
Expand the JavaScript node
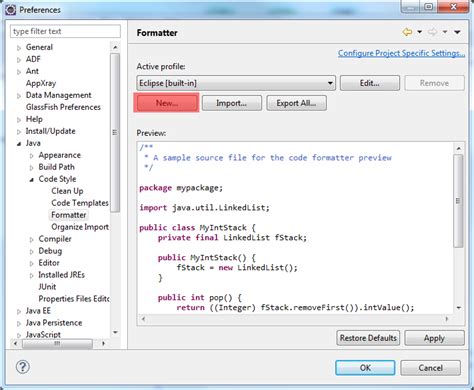19,335
